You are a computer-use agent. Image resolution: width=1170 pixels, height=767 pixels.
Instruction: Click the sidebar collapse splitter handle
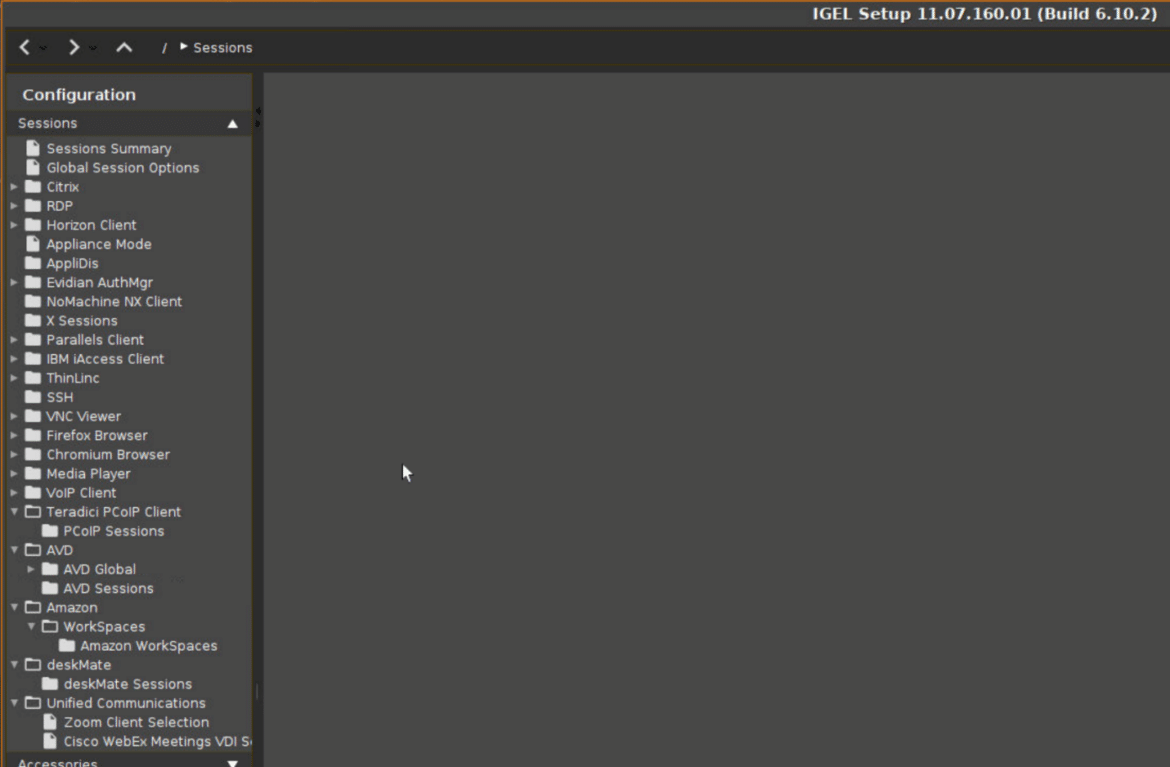point(257,117)
